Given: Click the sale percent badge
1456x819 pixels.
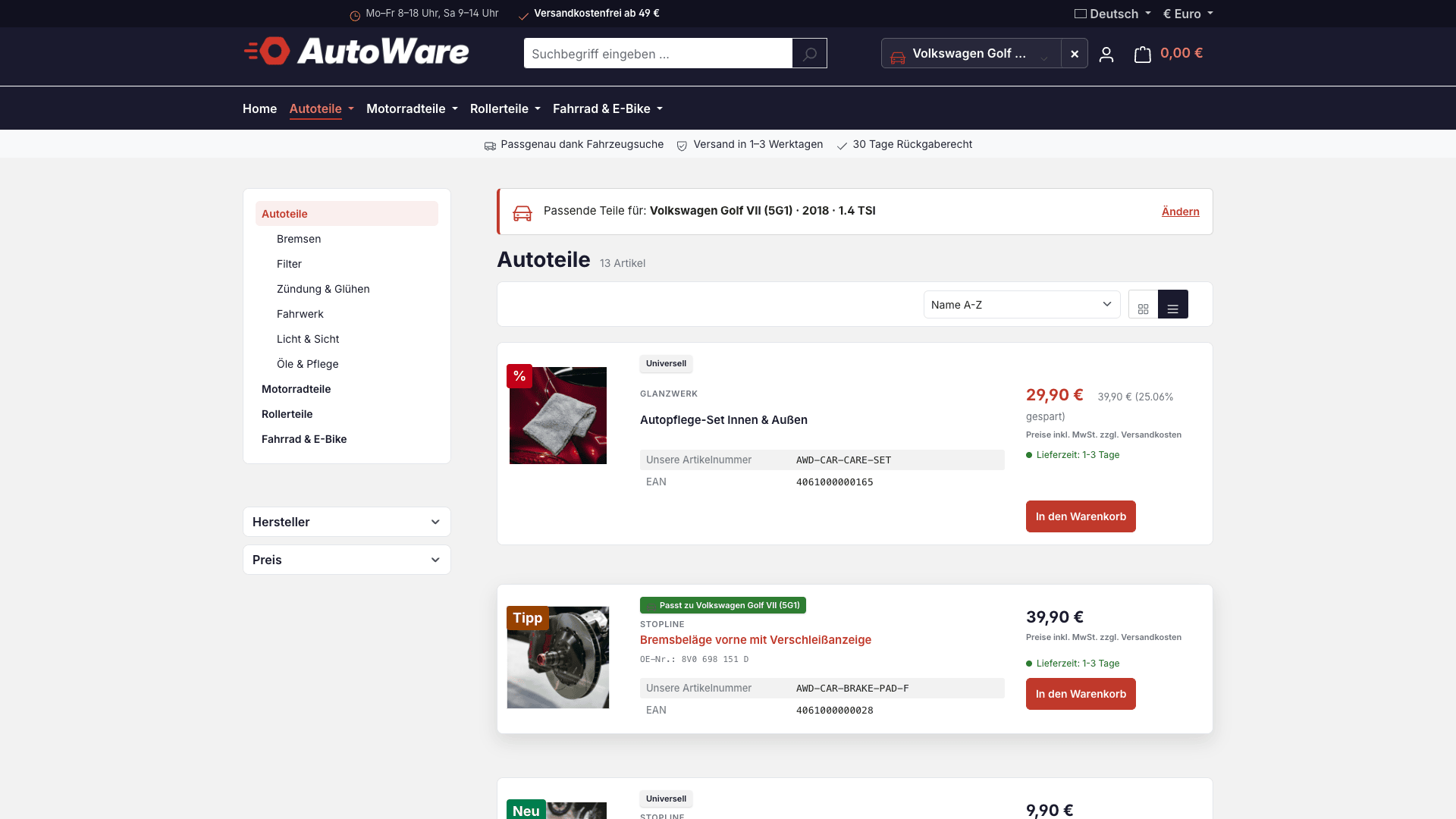Looking at the screenshot, I should pyautogui.click(x=519, y=376).
